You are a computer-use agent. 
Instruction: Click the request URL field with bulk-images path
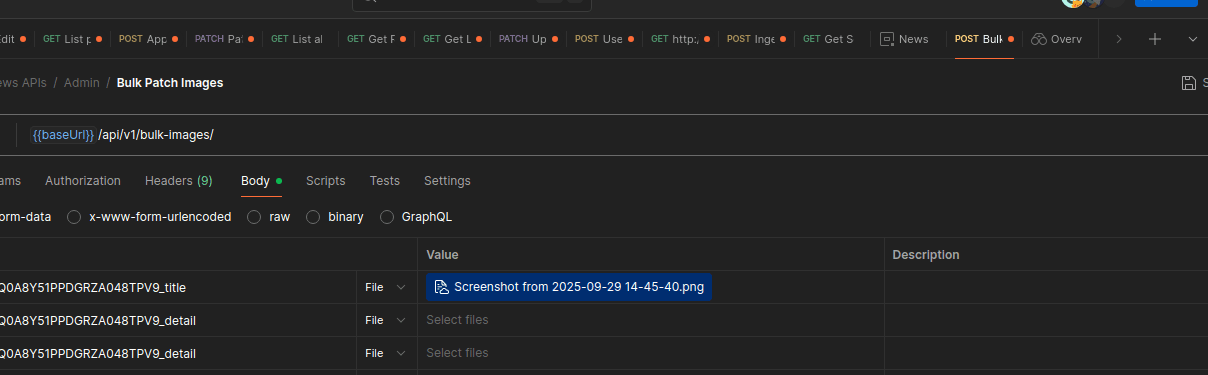tap(600, 135)
